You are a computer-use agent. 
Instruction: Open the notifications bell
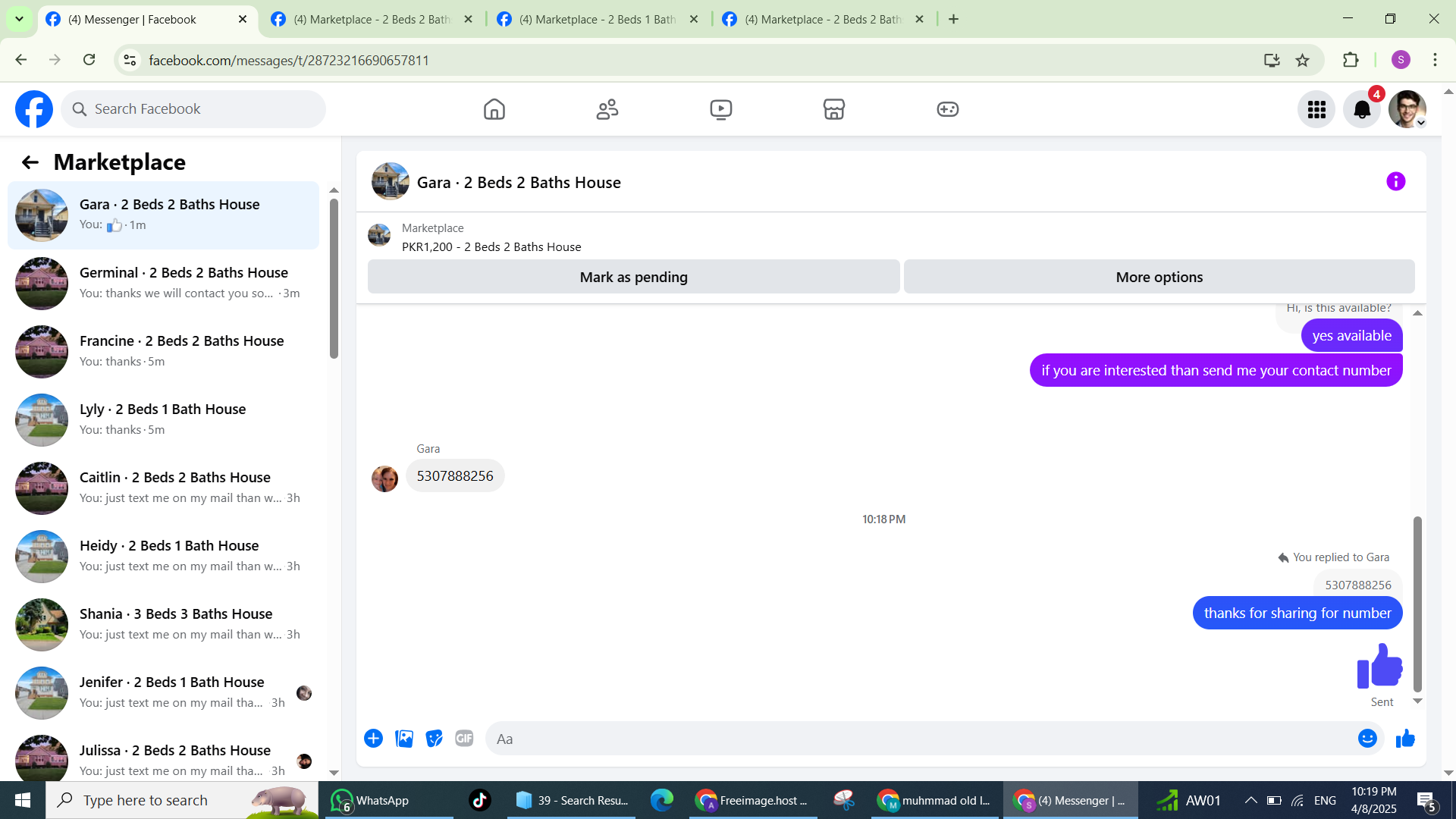pos(1361,110)
